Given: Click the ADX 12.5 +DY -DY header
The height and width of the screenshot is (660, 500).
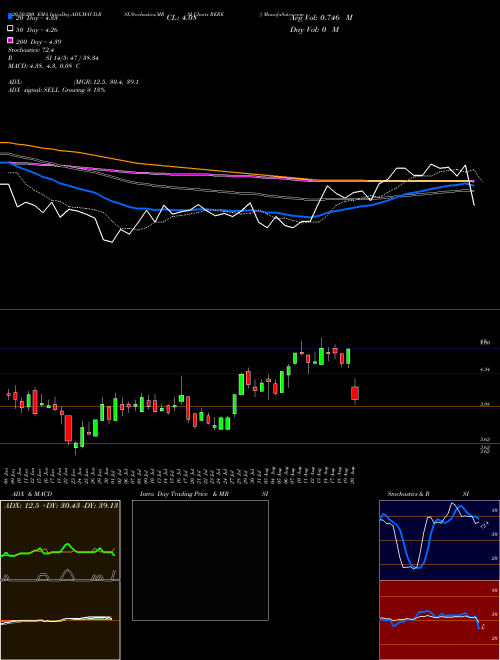Looking at the screenshot, I should pyautogui.click(x=61, y=505).
